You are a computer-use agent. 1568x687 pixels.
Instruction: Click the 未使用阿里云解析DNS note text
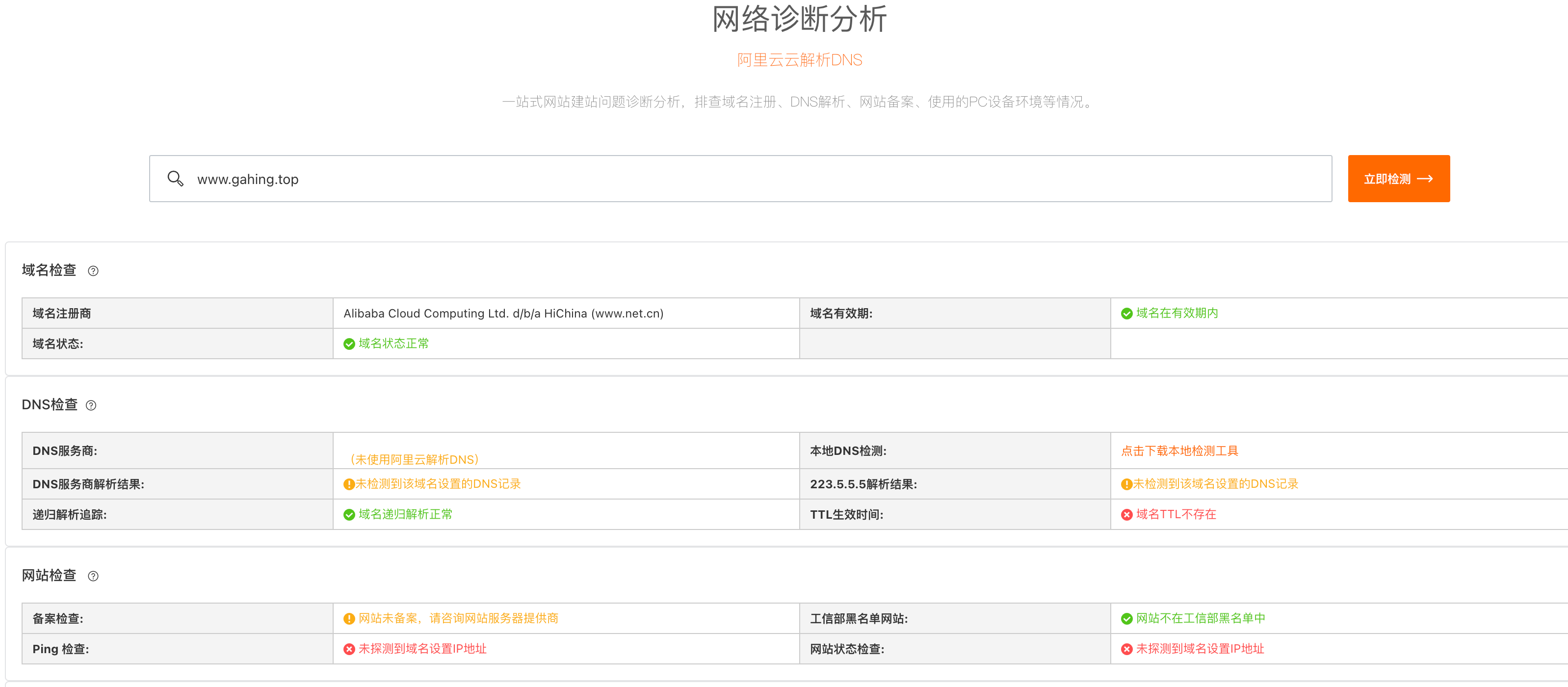(x=414, y=459)
